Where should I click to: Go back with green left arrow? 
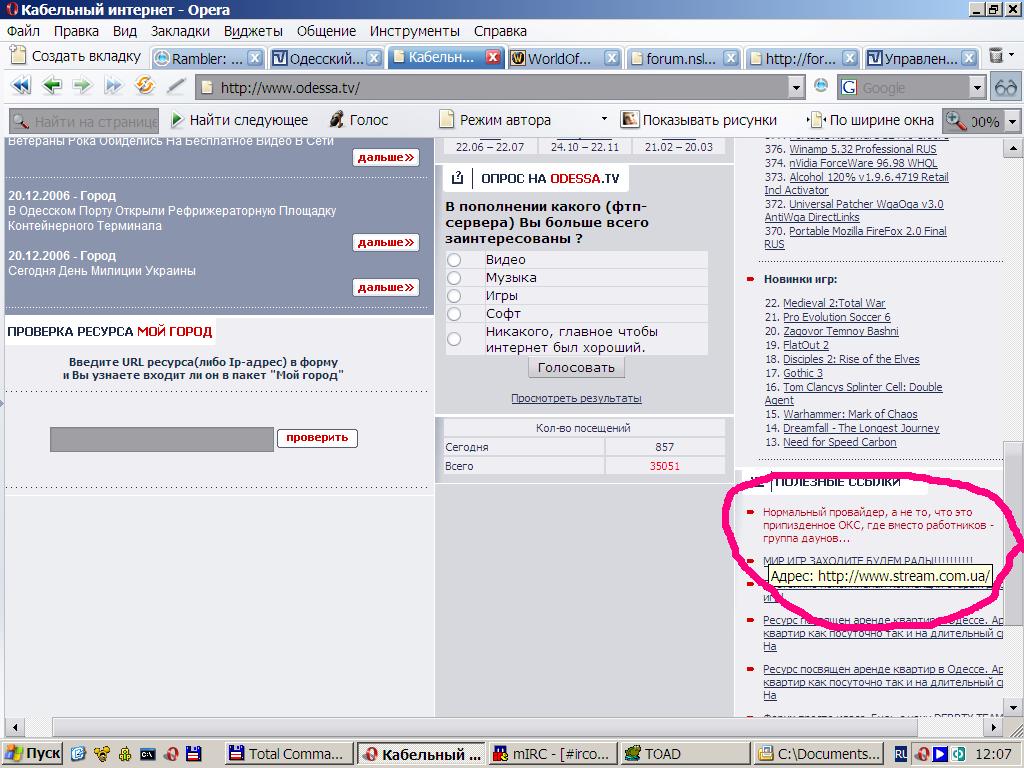tap(52, 86)
